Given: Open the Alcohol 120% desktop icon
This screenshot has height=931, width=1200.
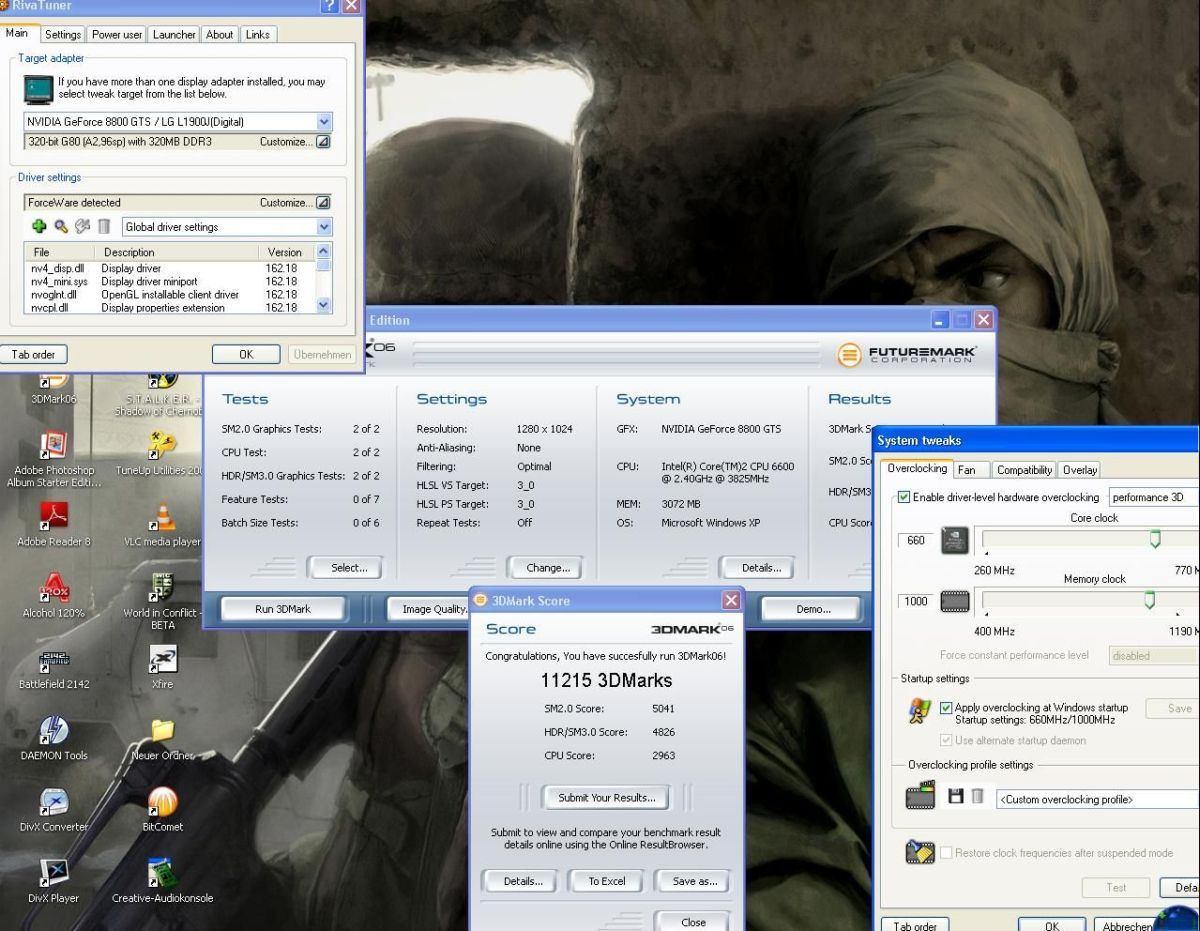Looking at the screenshot, I should [55, 586].
